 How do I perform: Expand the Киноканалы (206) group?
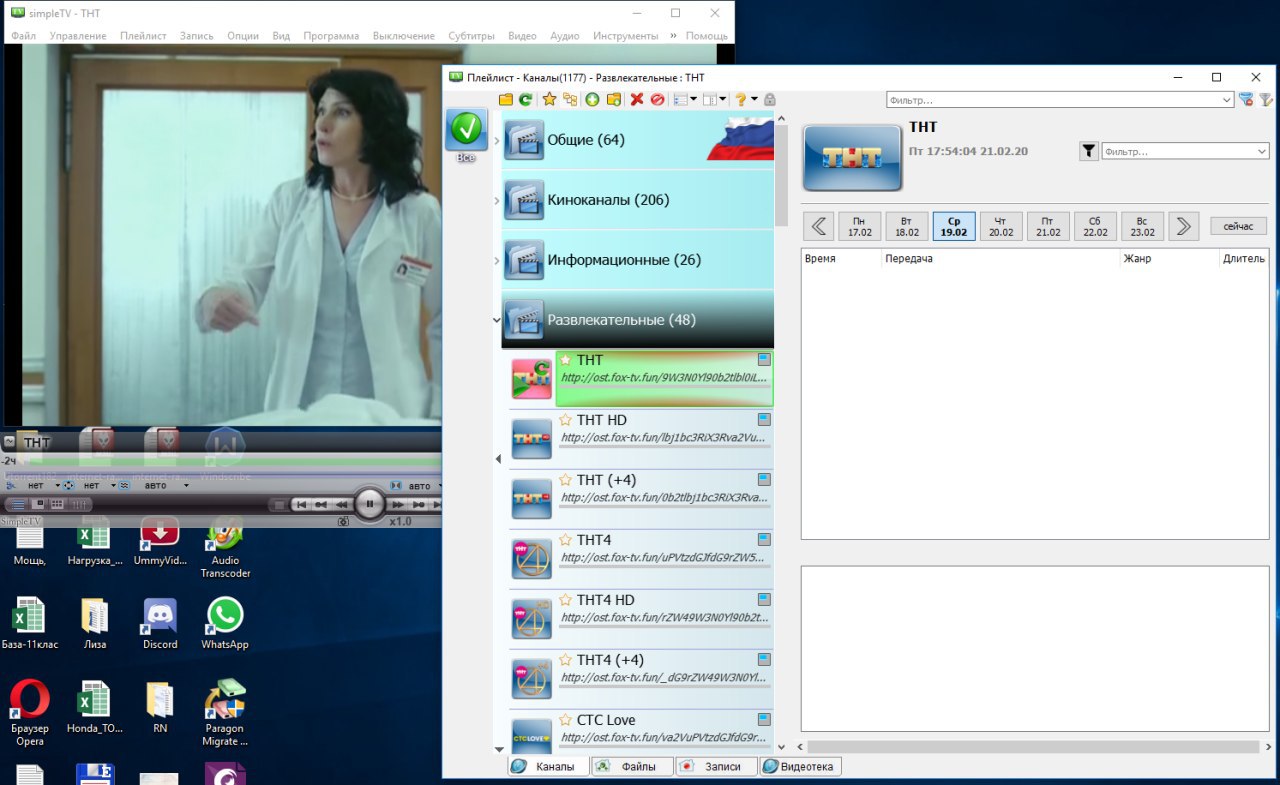(497, 201)
